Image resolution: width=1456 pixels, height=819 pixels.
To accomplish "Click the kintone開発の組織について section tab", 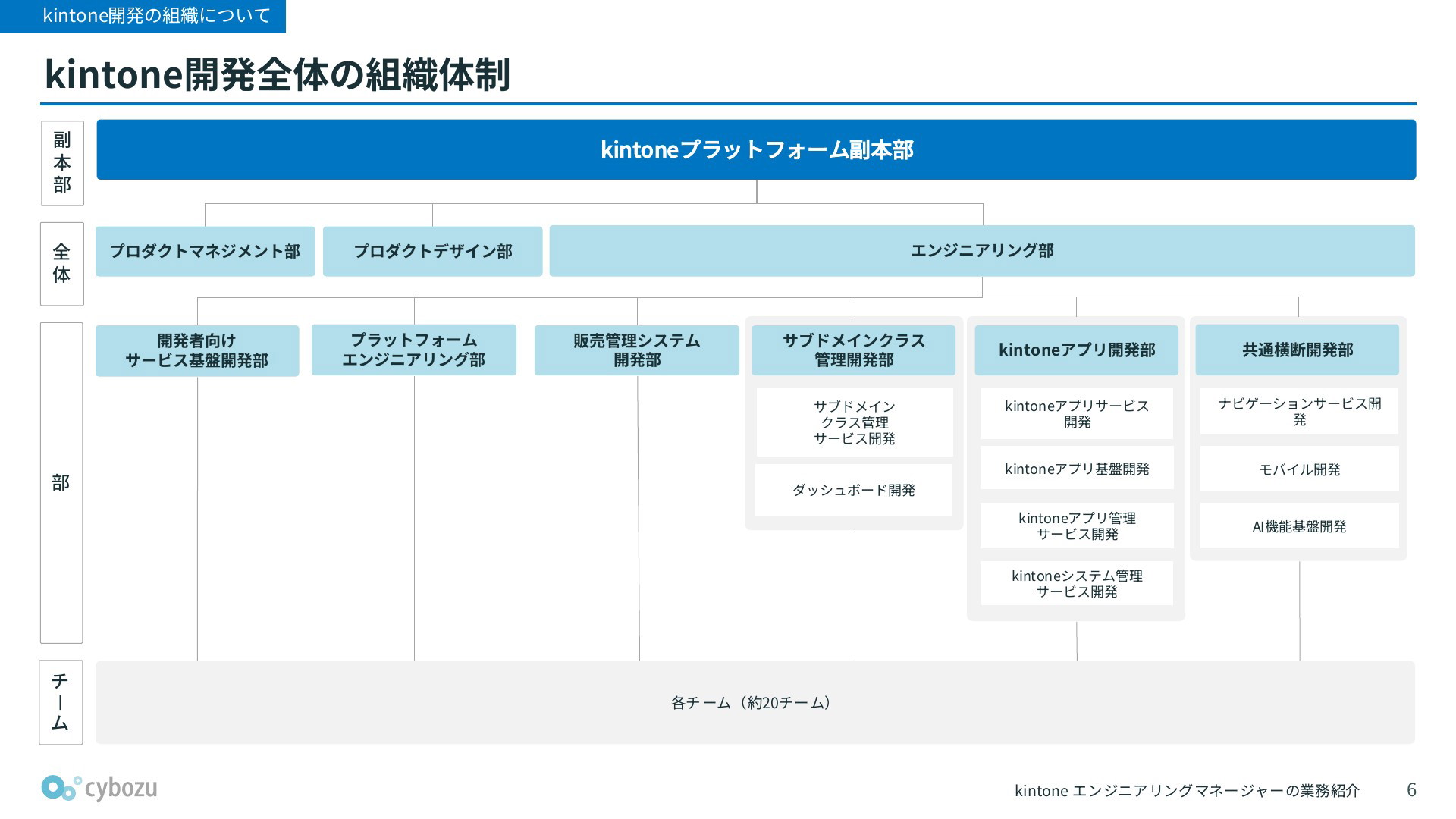I will pyautogui.click(x=143, y=16).
